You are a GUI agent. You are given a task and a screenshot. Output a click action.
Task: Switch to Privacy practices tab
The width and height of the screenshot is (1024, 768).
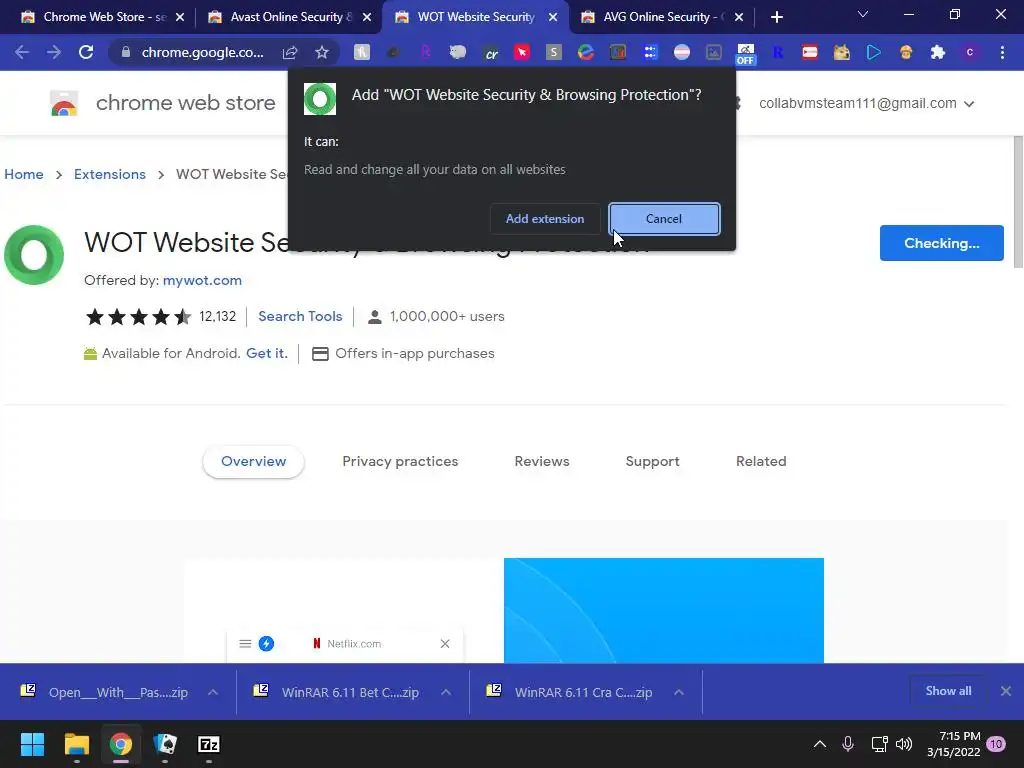point(400,461)
